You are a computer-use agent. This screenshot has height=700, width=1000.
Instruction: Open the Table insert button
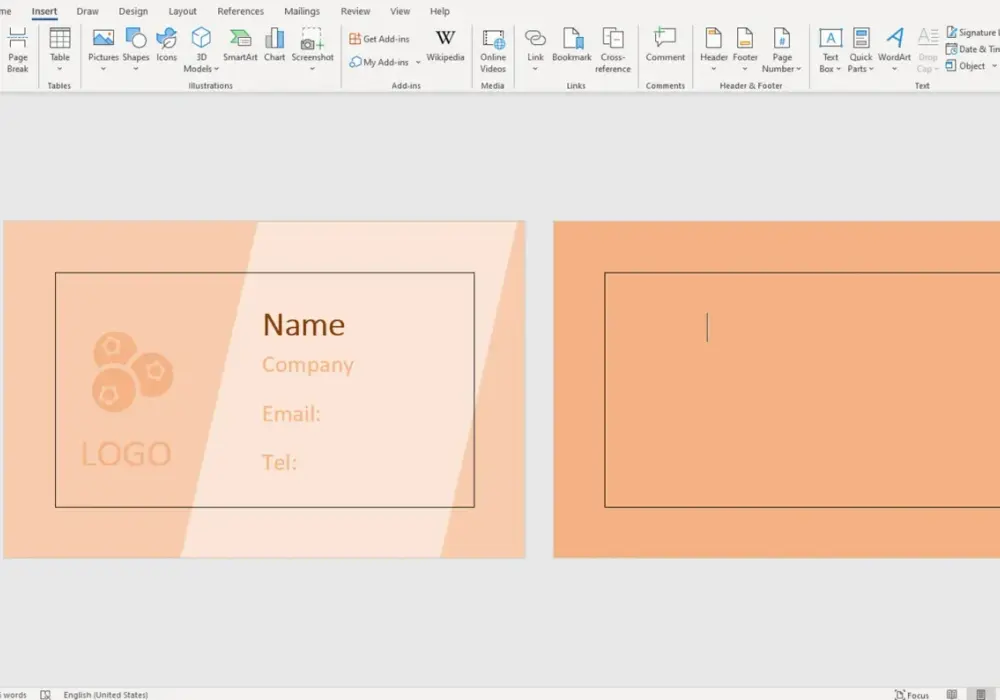[59, 50]
